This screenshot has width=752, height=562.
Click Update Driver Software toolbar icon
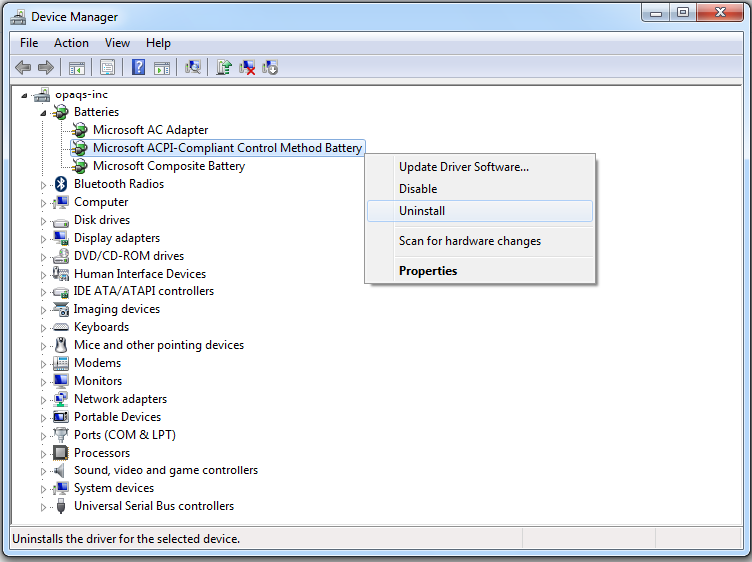[x=224, y=67]
